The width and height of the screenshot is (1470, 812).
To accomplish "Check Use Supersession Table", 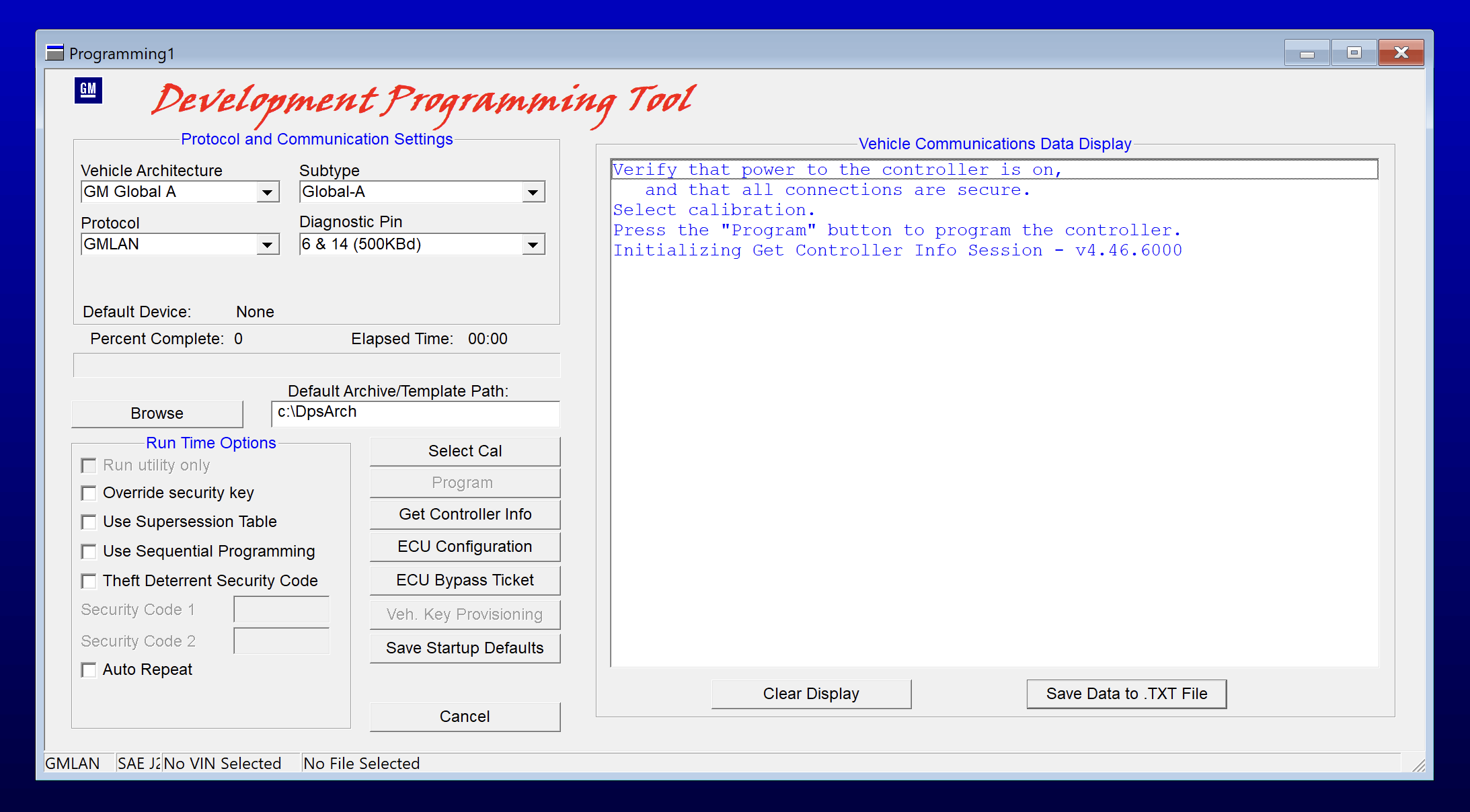I will 88,522.
